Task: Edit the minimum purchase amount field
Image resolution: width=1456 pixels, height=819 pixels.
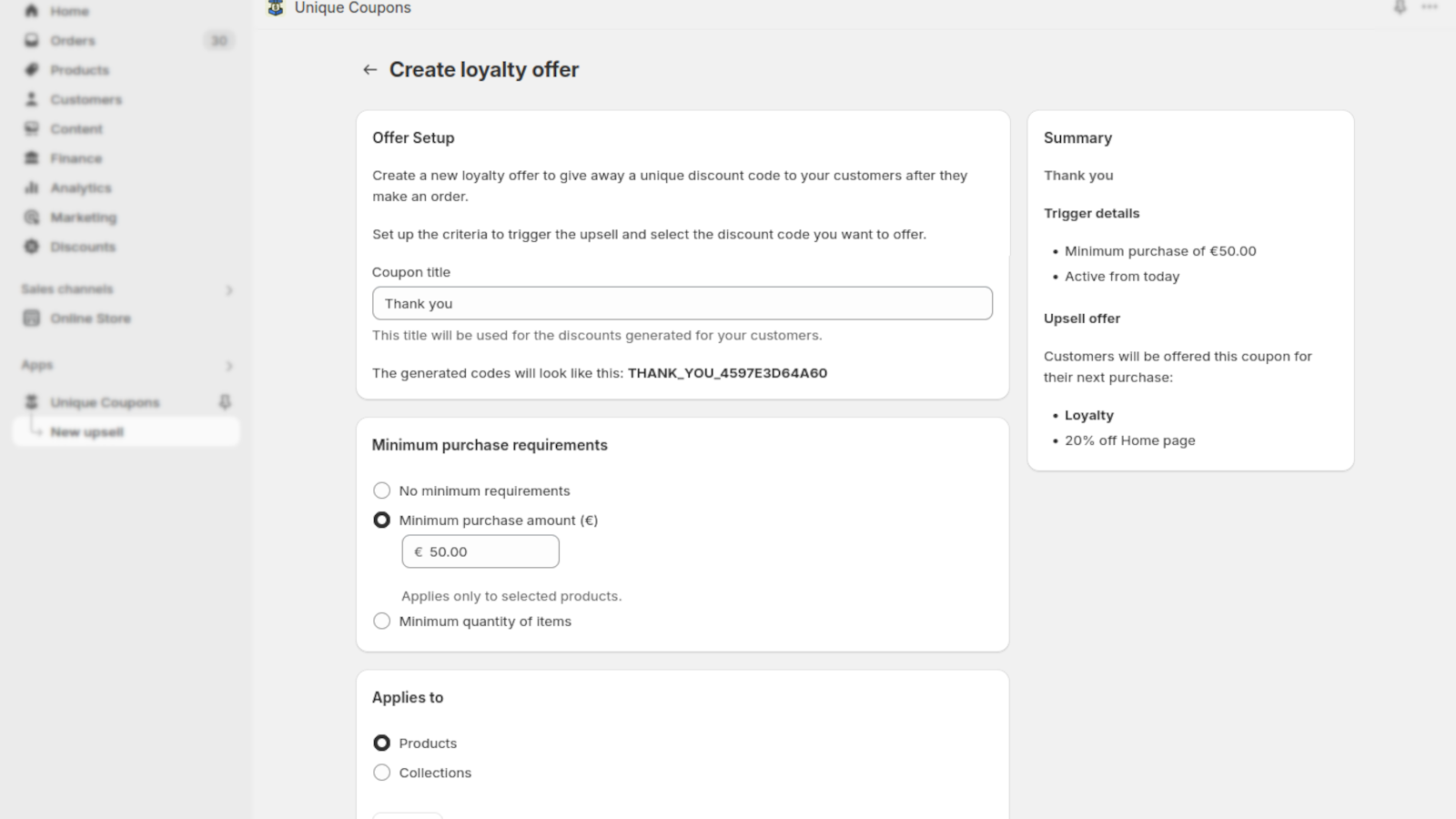Action: coord(480,551)
